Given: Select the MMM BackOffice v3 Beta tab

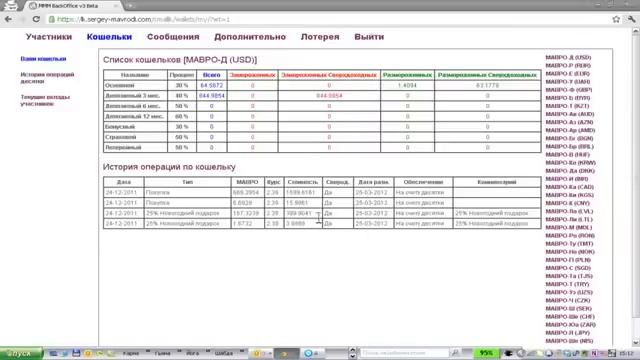Looking at the screenshot, I should tap(73, 6).
